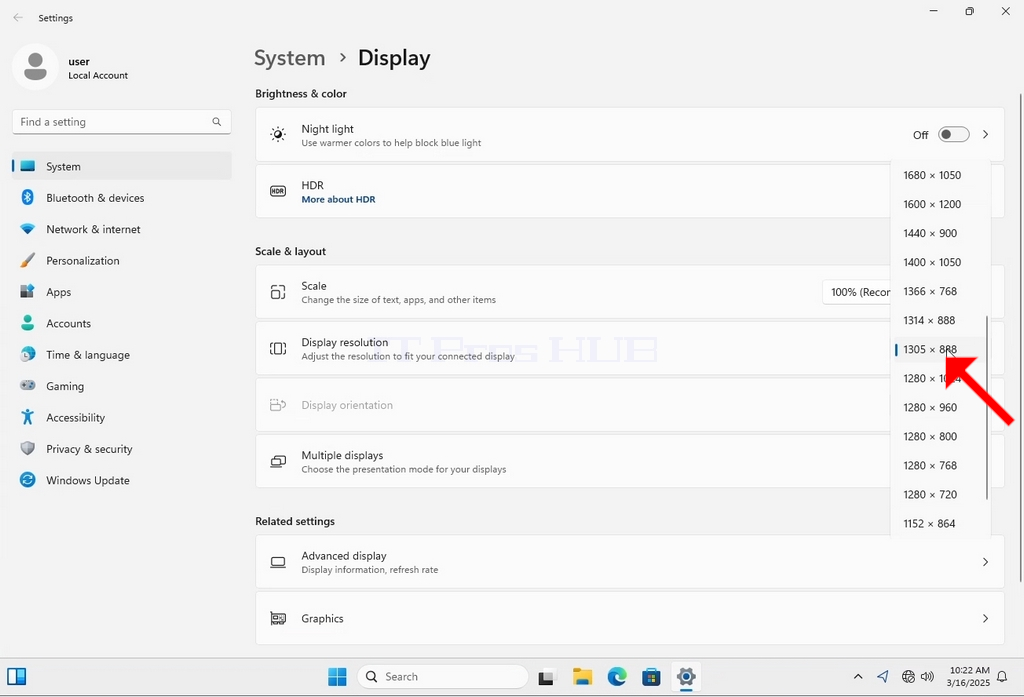Select resolution 1680 × 1050
Viewport: 1024px width, 697px height.
[940, 175]
